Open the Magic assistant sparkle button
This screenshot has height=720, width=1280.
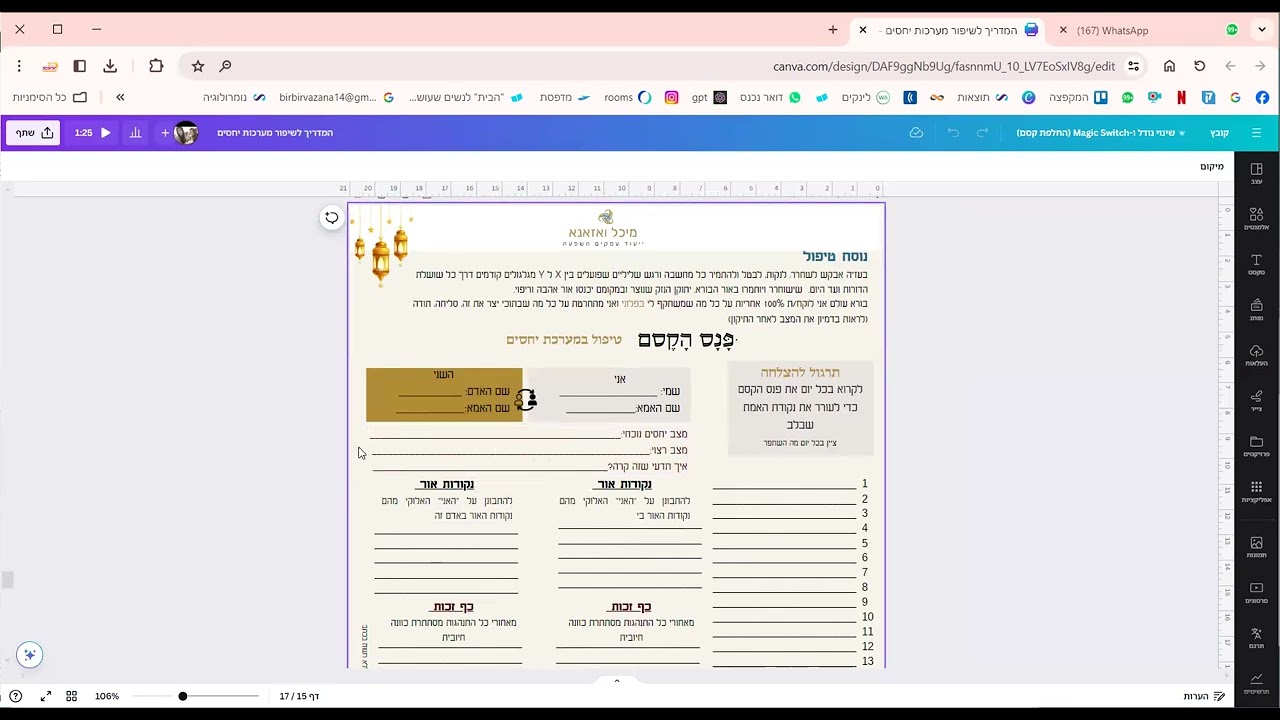pyautogui.click(x=29, y=655)
